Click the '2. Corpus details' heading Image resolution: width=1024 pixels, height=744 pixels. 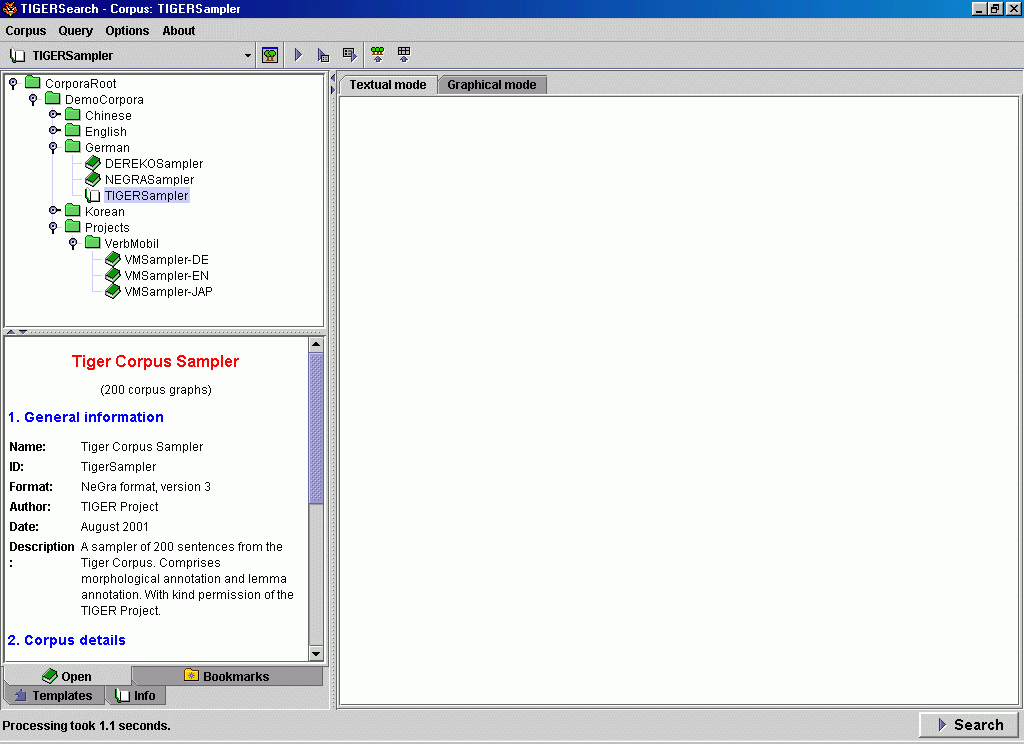click(67, 640)
